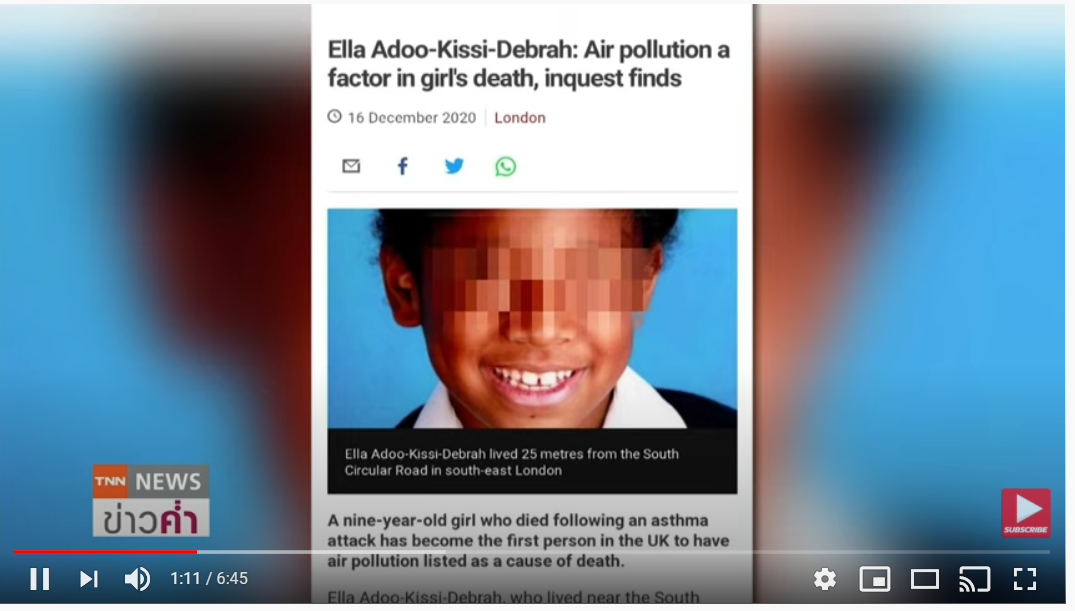Click the article headline text
This screenshot has width=1075, height=611.
(529, 64)
